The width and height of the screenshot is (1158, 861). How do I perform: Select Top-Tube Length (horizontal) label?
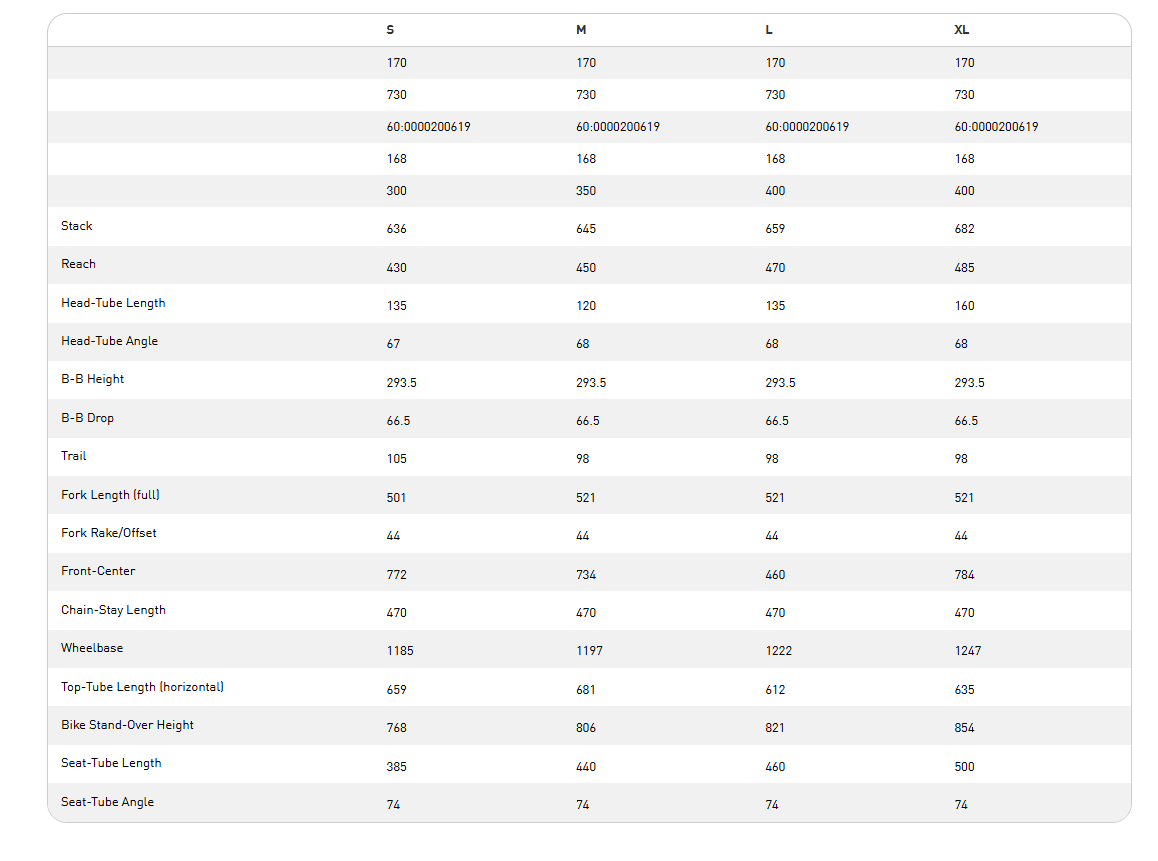click(x=142, y=687)
